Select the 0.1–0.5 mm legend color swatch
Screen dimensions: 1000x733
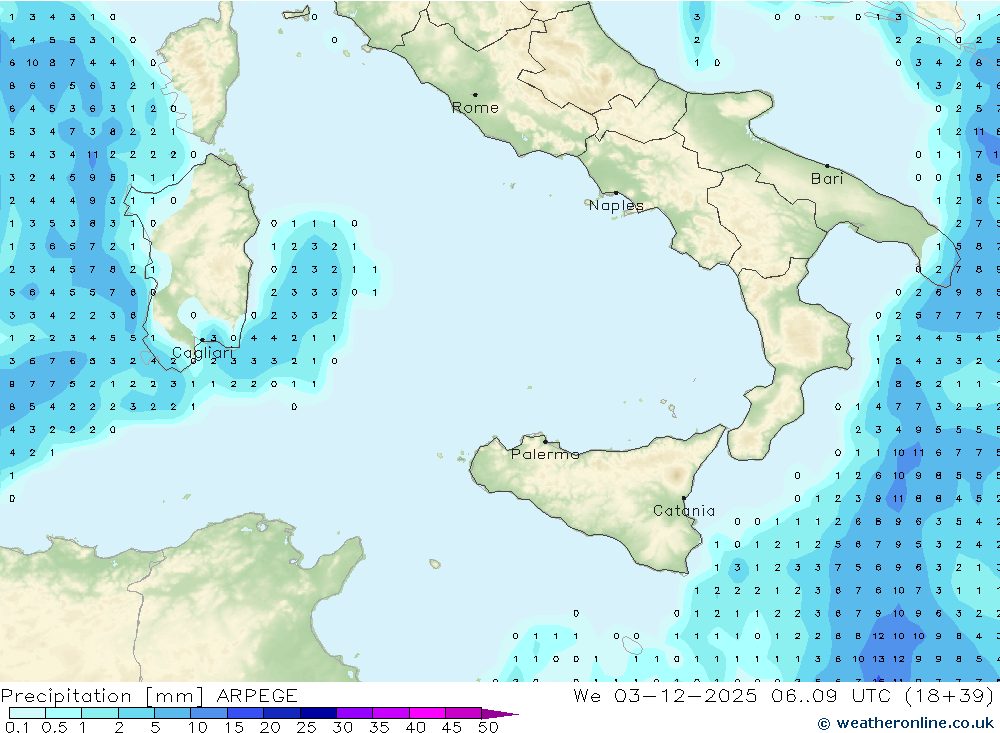tap(27, 713)
